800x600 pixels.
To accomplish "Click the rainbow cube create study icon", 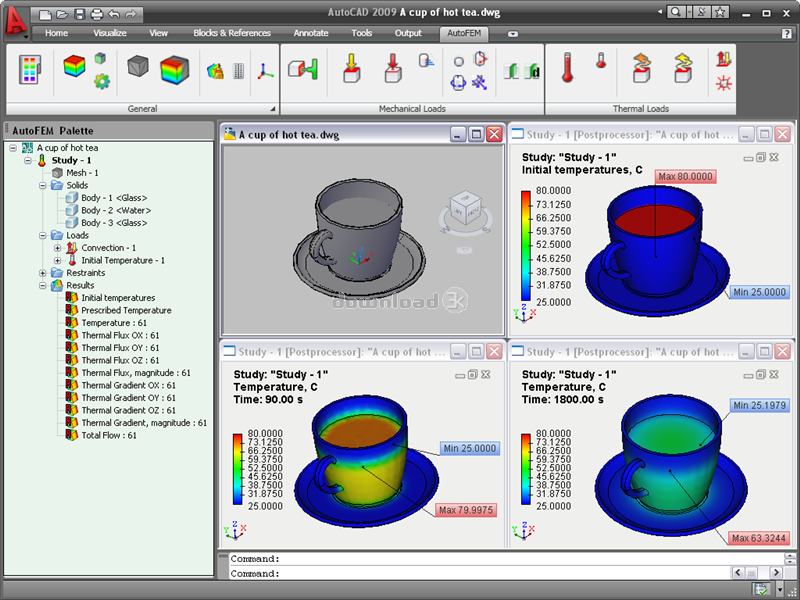I will [74, 66].
